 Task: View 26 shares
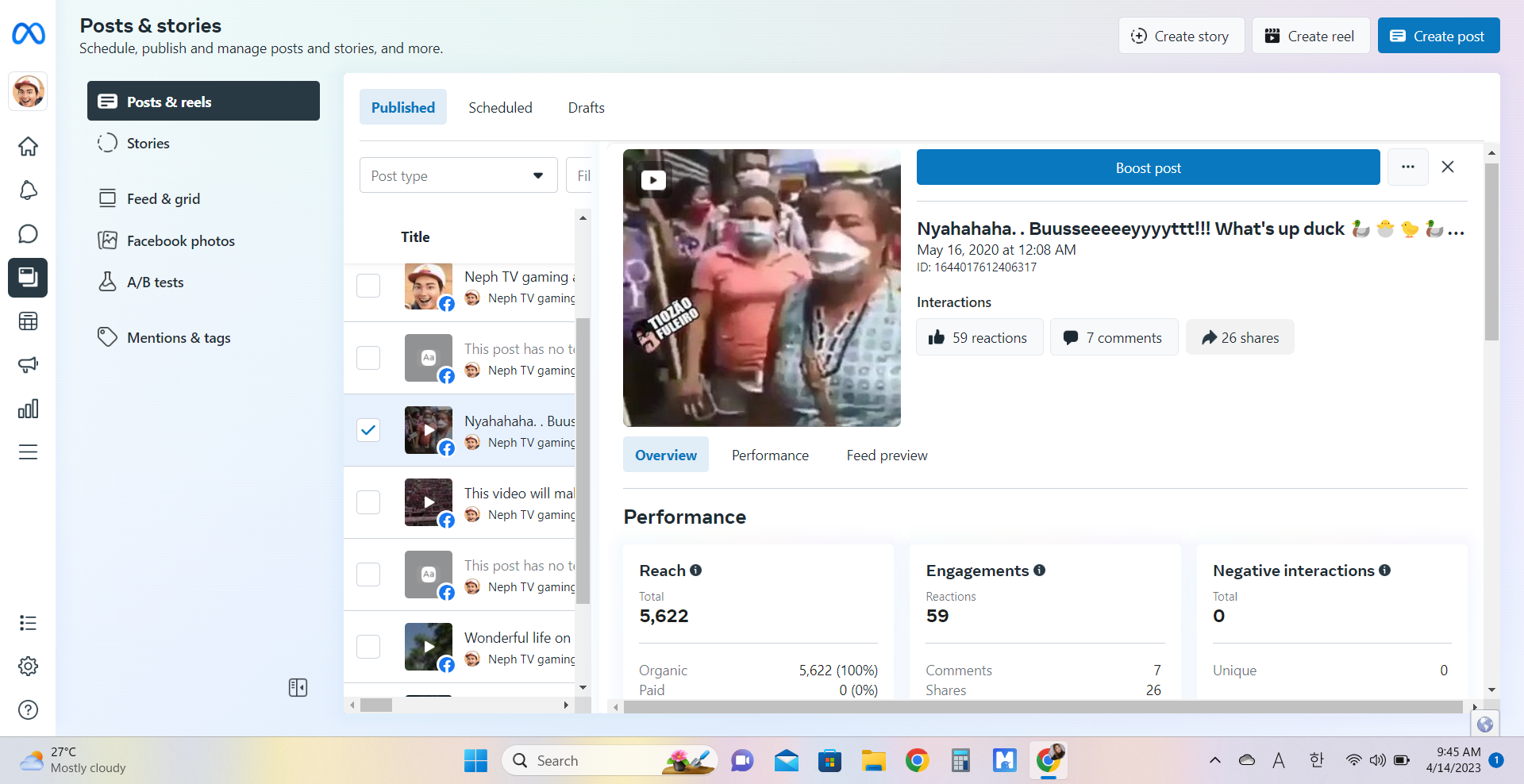click(x=1240, y=337)
